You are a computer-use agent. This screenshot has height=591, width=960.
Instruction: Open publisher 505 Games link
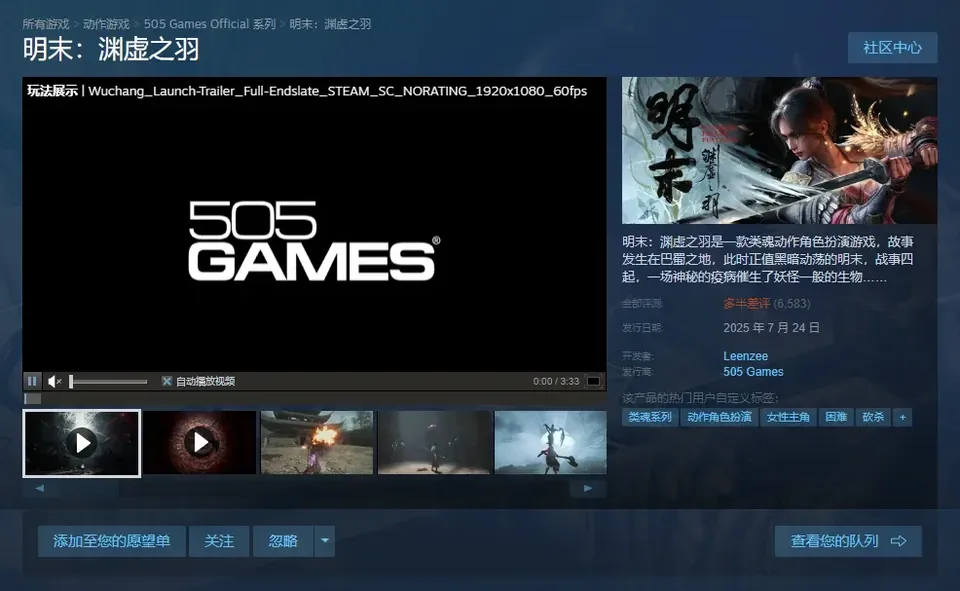753,372
